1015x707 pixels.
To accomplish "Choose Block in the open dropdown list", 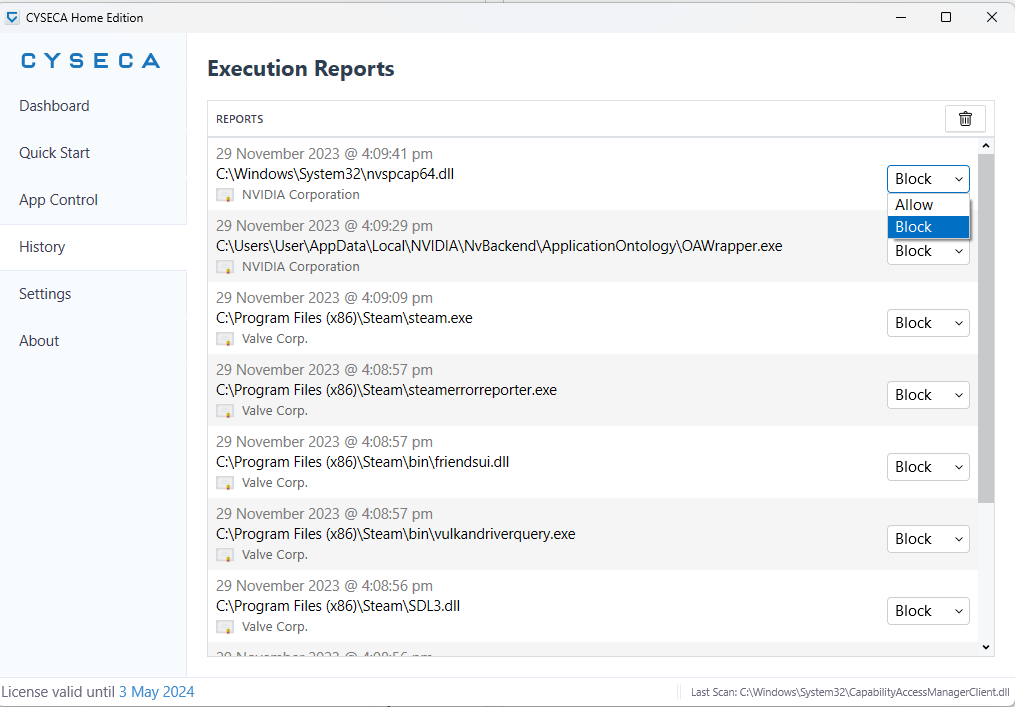I will (928, 227).
